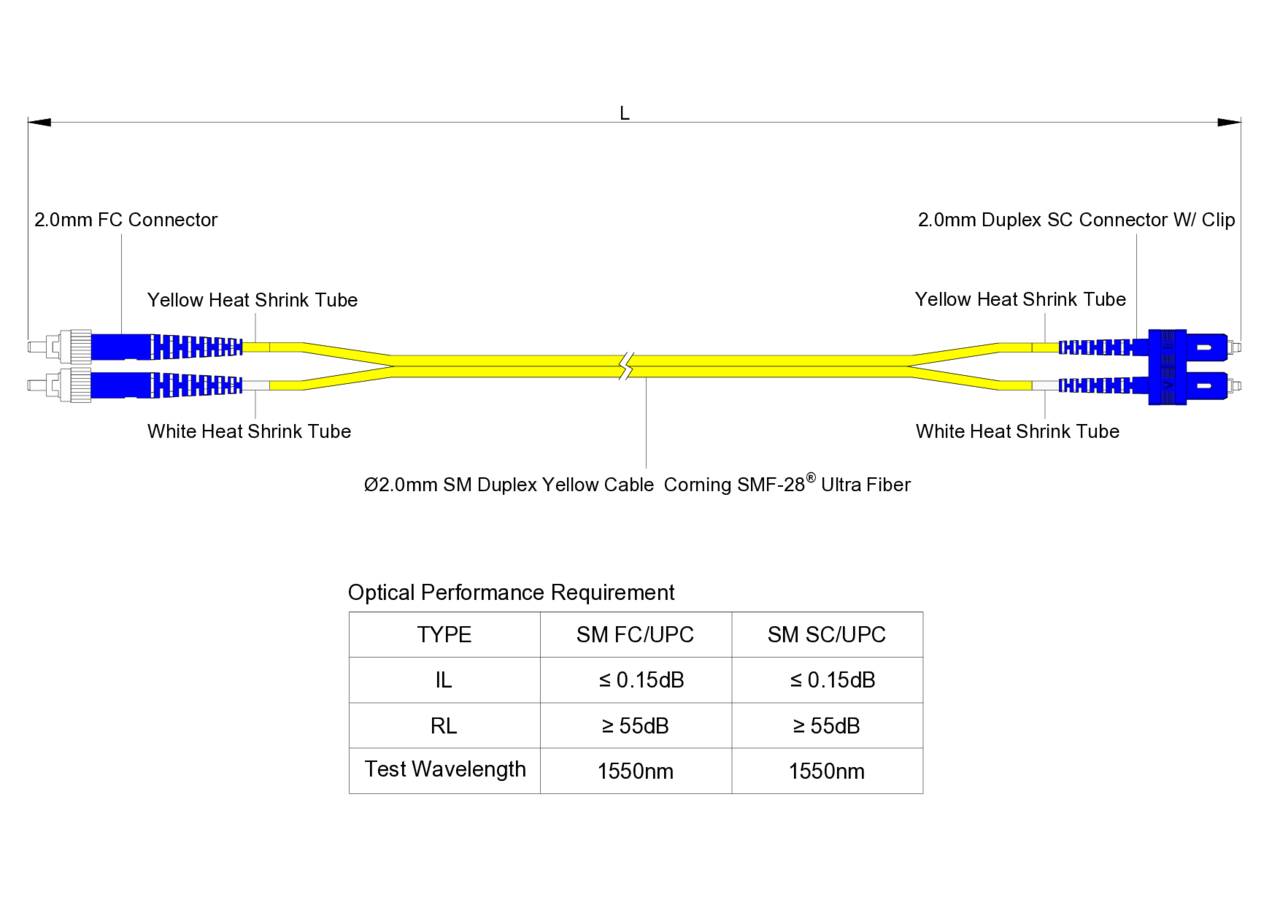
Task: Click the 'SM FC/UPC' column header
Action: [635, 635]
